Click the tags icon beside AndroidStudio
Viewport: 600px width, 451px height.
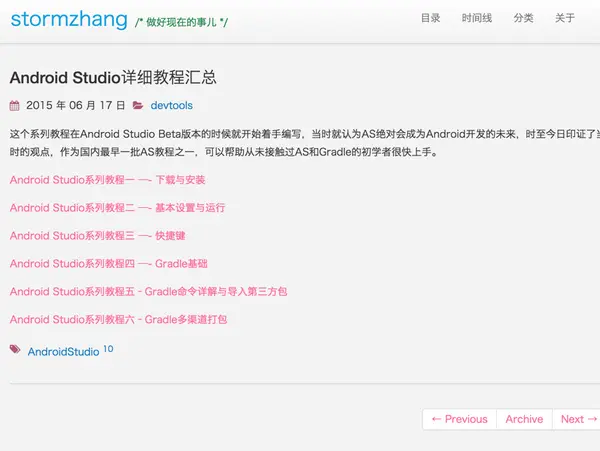15,349
